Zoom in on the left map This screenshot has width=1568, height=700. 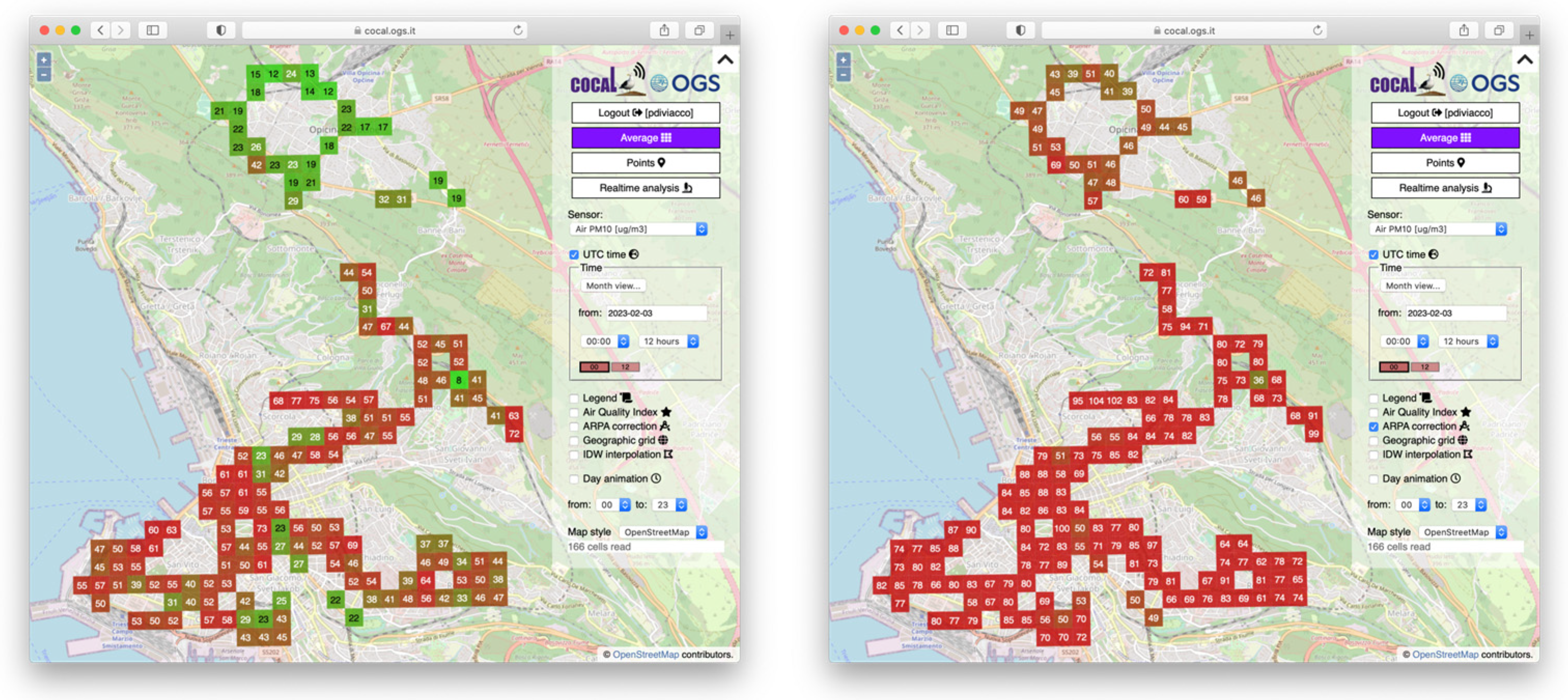point(44,60)
